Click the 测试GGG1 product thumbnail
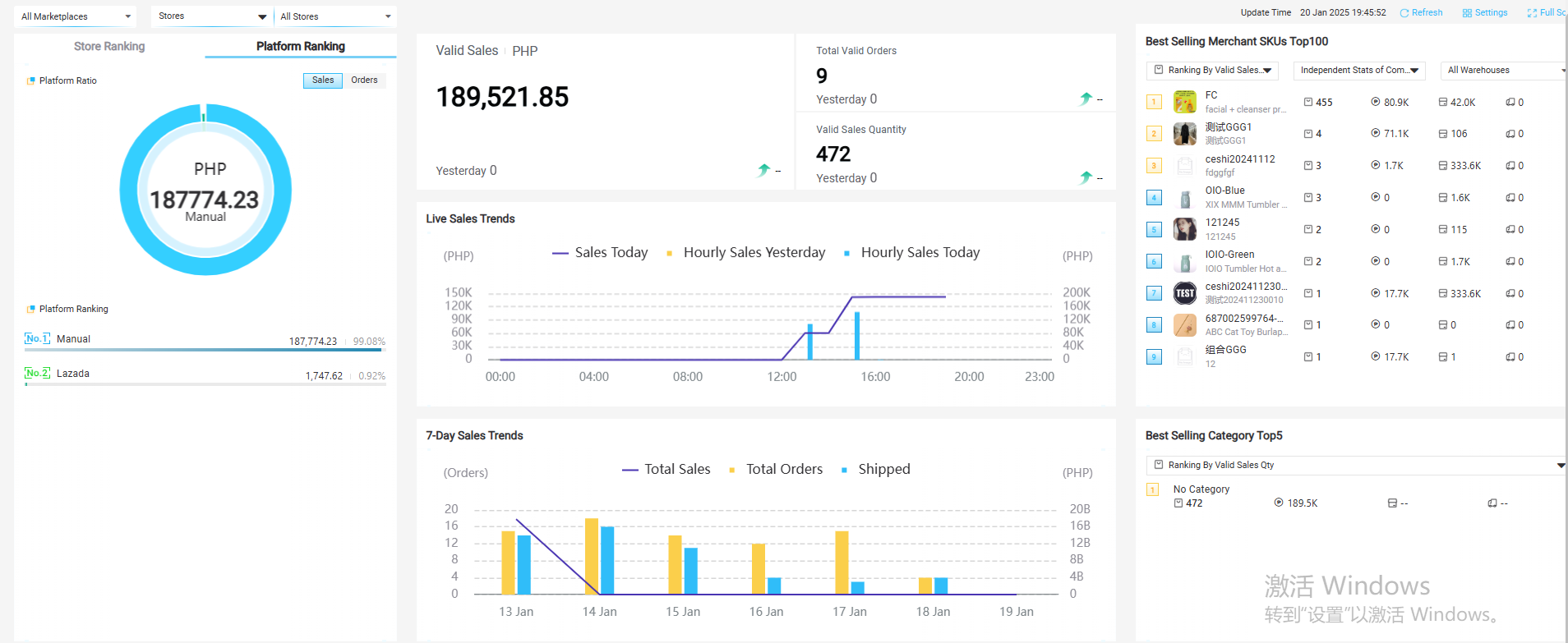1568x643 pixels. click(1185, 134)
